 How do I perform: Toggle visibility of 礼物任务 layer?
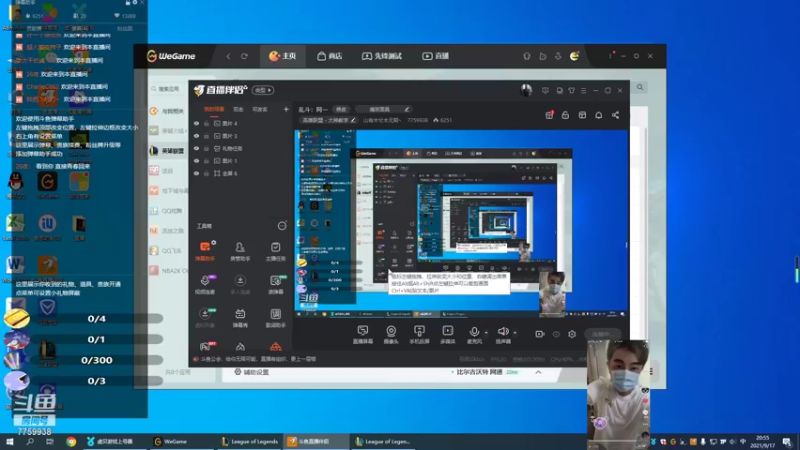(x=196, y=148)
